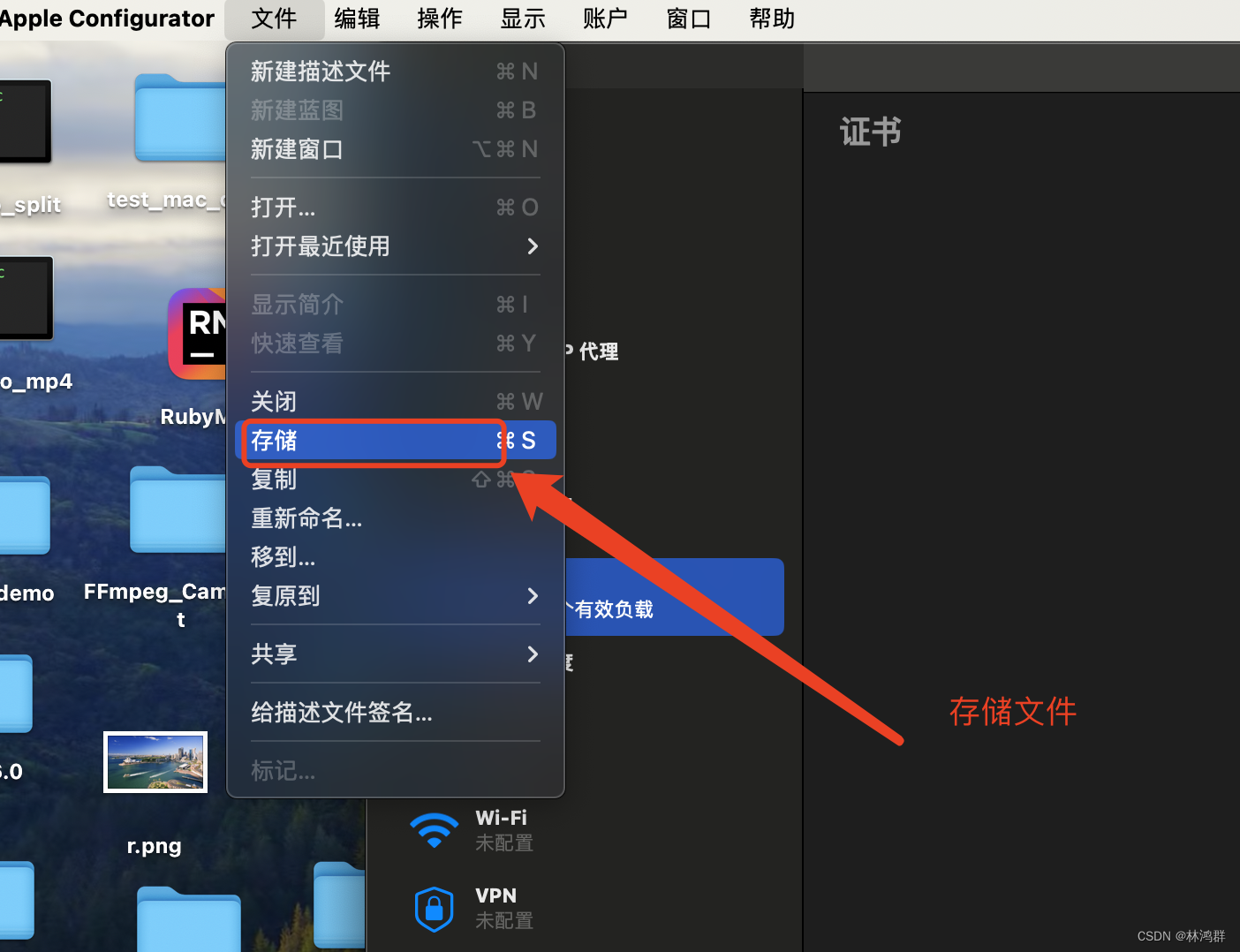
Task: Open the 账户 menu
Action: click(606, 19)
